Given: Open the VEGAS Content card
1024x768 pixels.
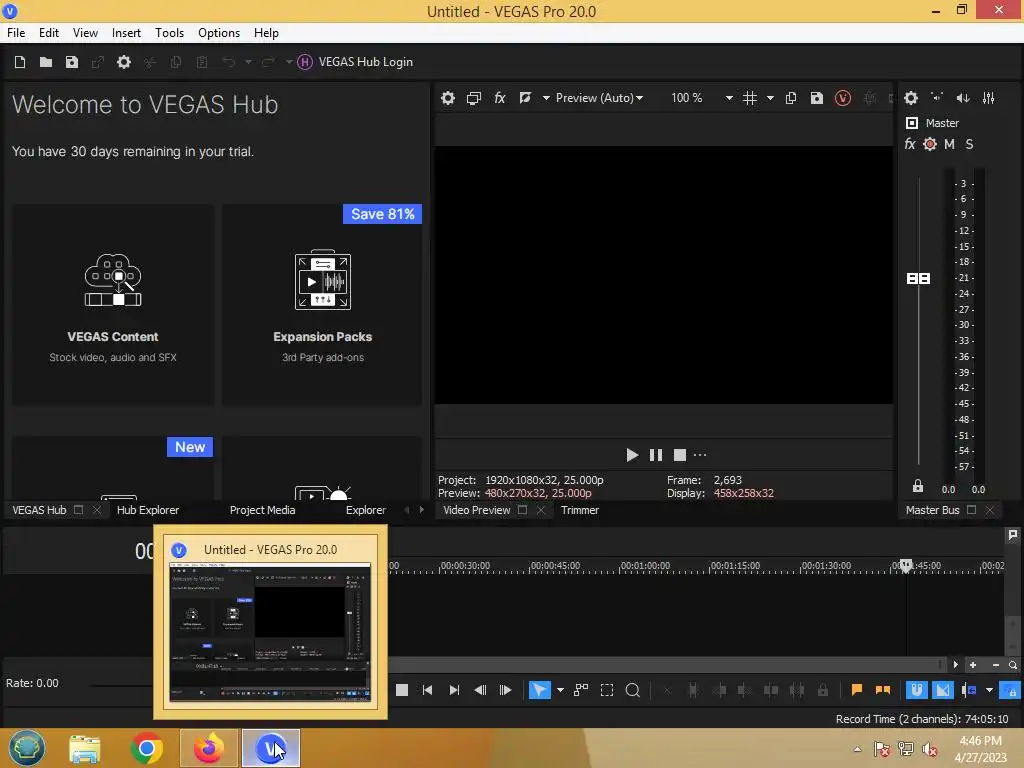Looking at the screenshot, I should 113,305.
